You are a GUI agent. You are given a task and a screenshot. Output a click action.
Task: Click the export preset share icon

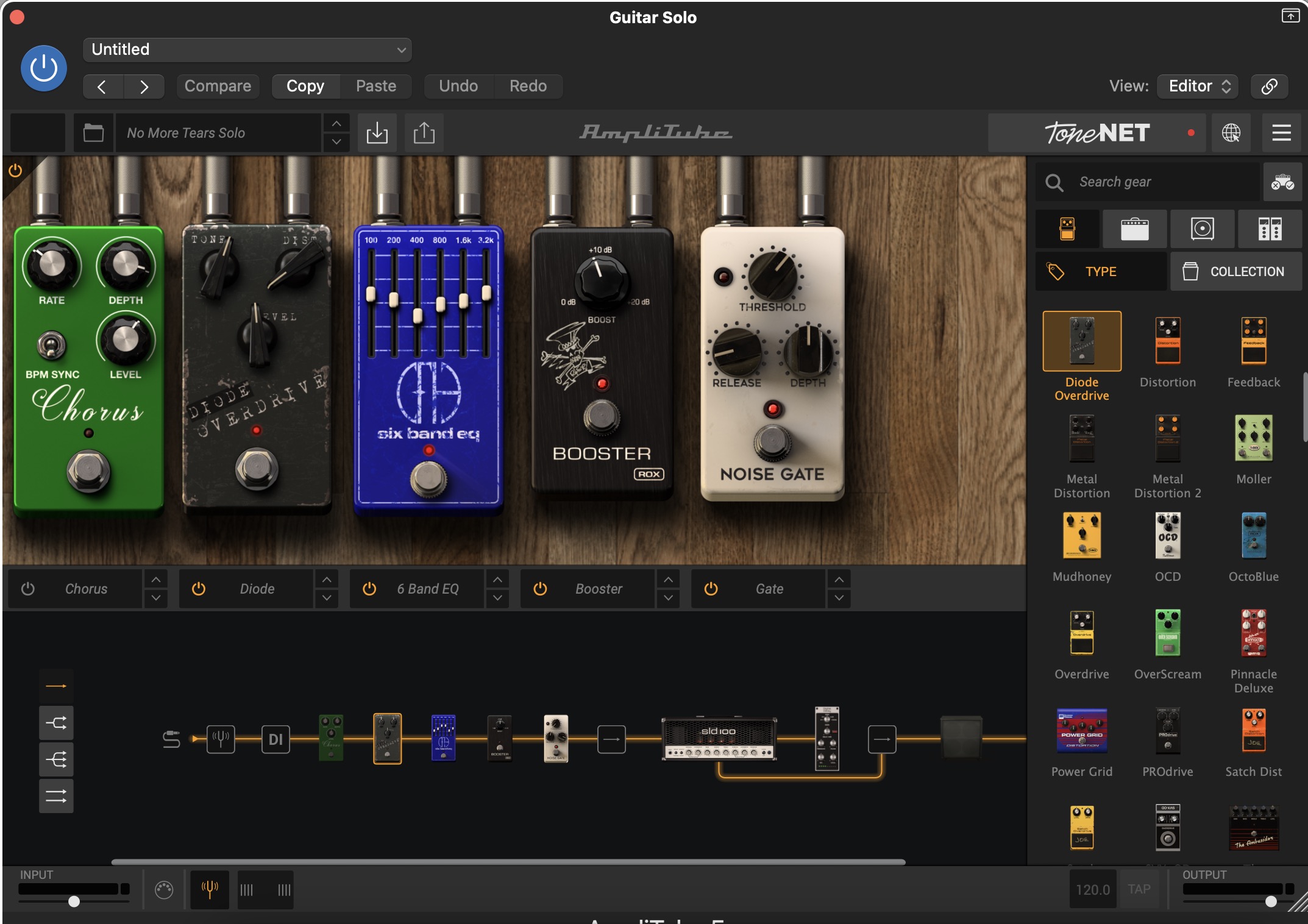[x=424, y=133]
